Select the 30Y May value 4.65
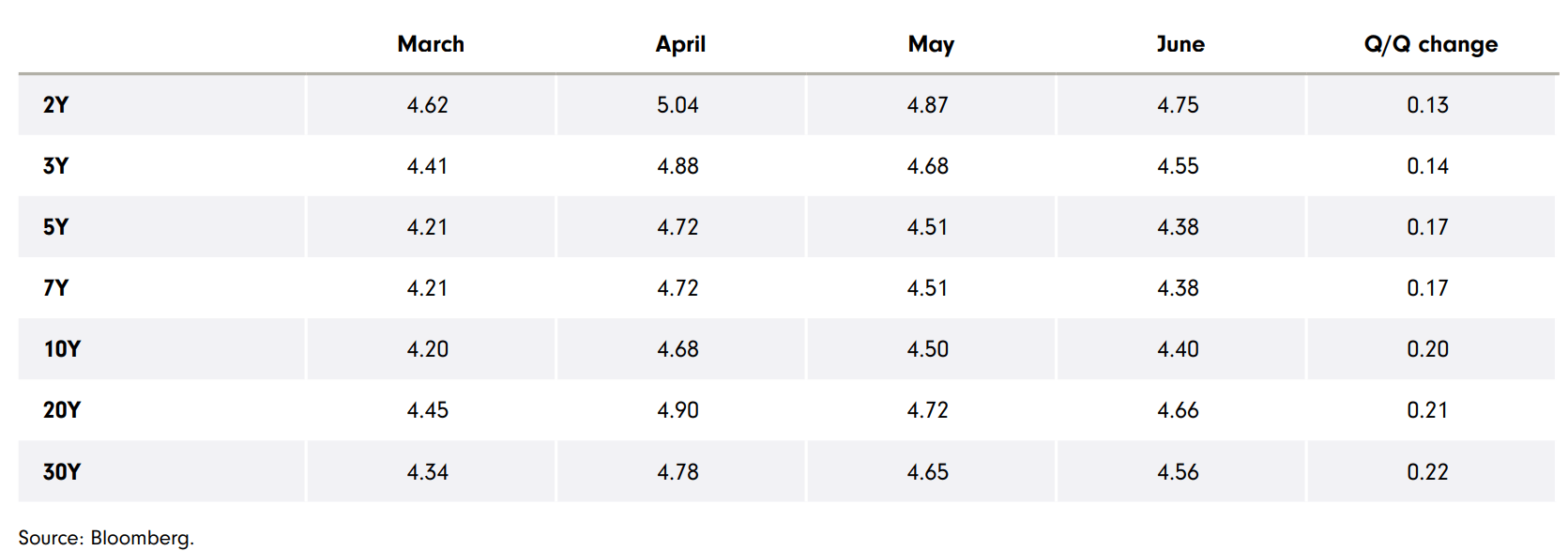The image size is (1568, 551). click(x=927, y=471)
